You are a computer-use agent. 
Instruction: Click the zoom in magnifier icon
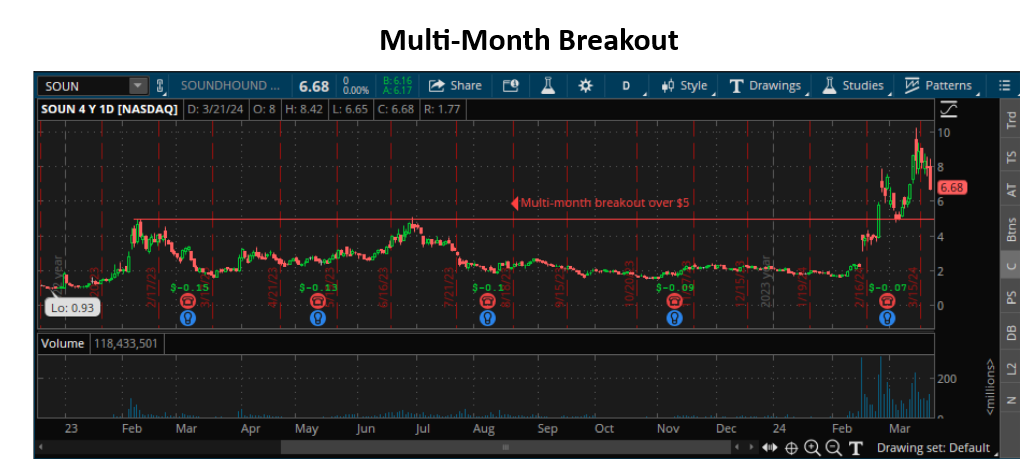(812, 448)
